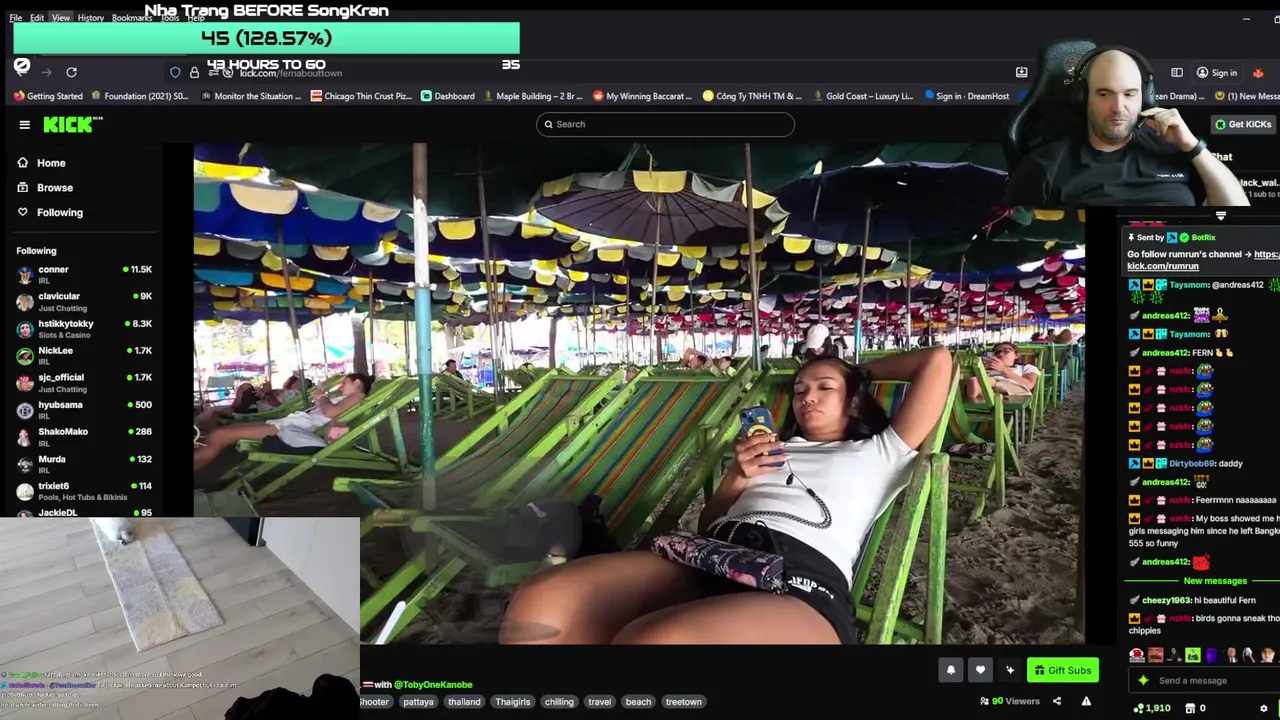The image size is (1280, 720).
Task: Click the chilling stream tag
Action: (x=559, y=702)
